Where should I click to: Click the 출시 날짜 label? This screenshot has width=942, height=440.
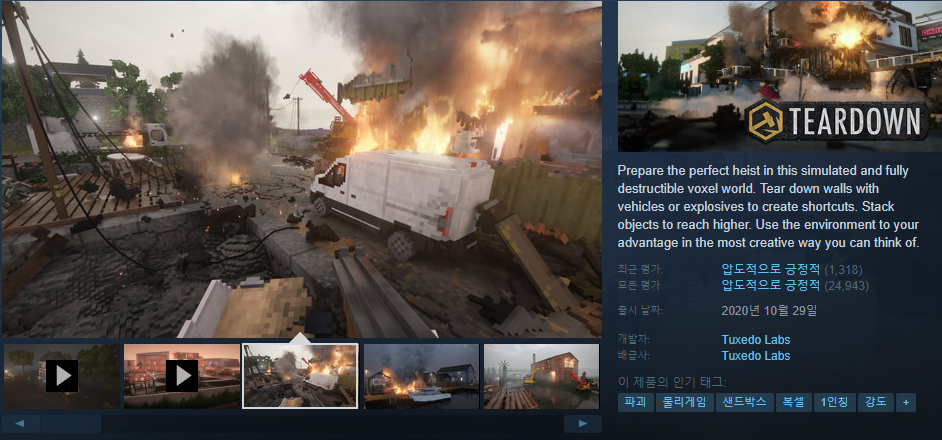click(640, 311)
